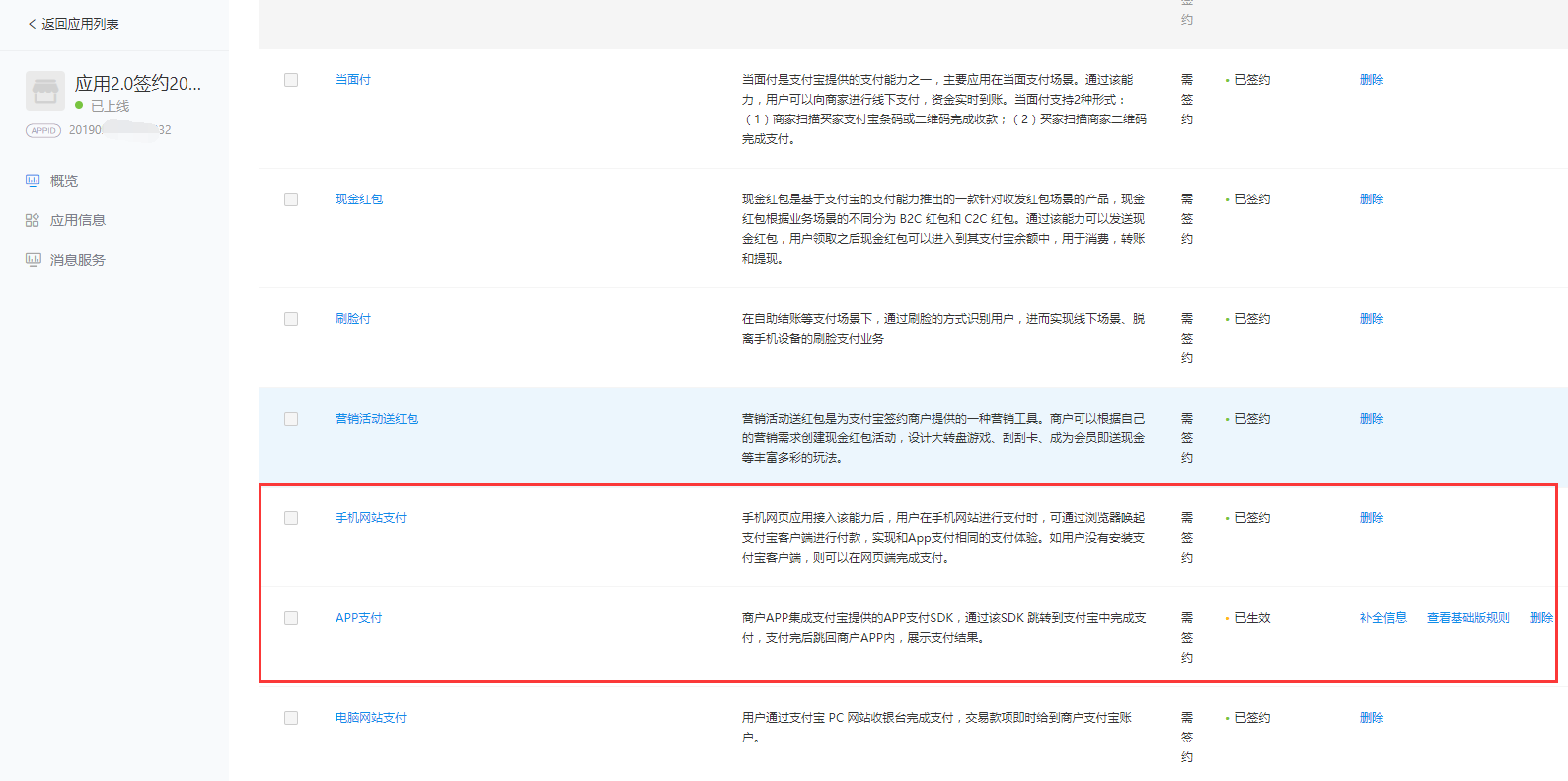Go back via 返回应用列表 arrow
Viewport: 1568px width, 781px height.
(x=32, y=24)
